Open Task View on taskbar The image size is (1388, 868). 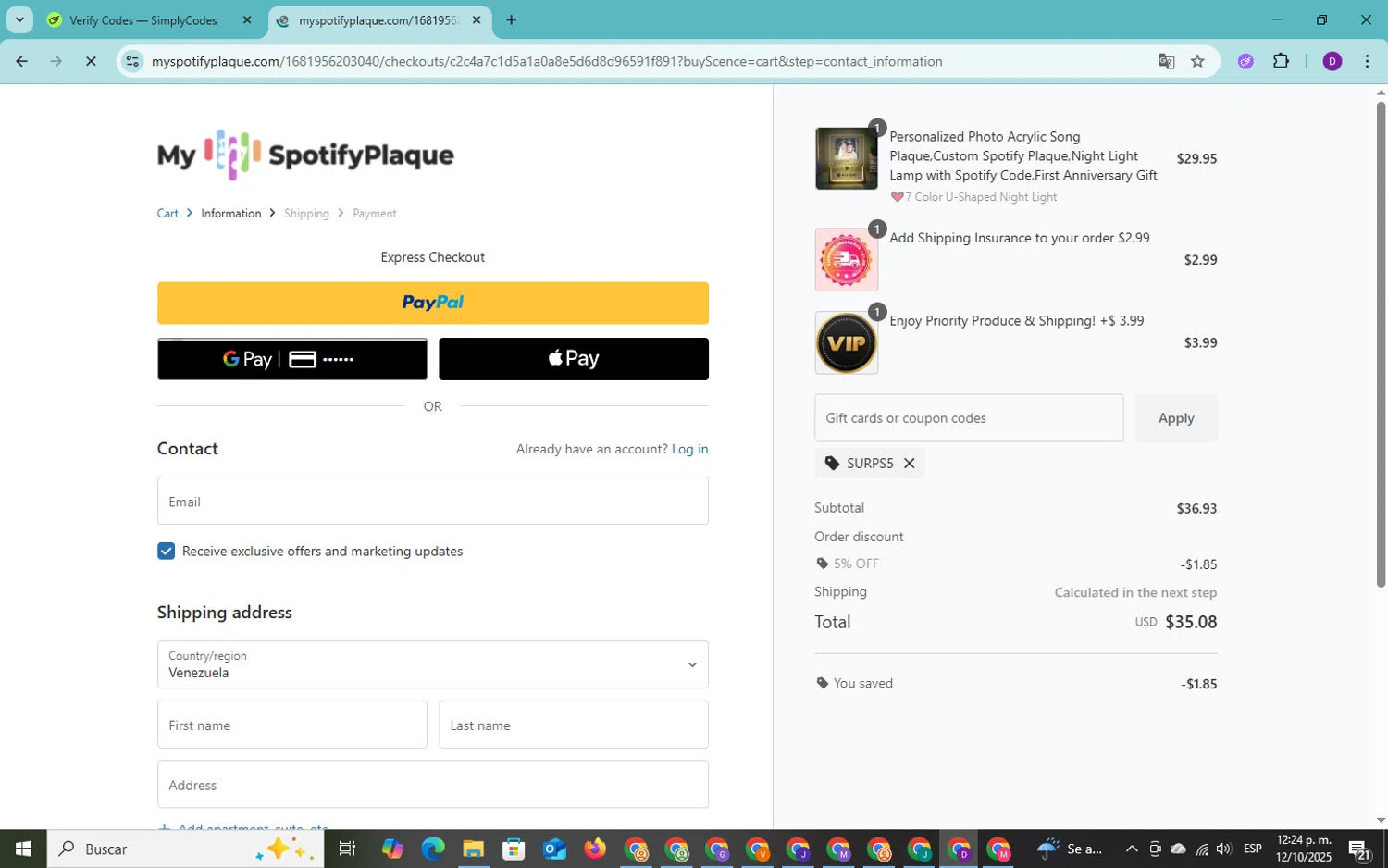click(x=348, y=849)
